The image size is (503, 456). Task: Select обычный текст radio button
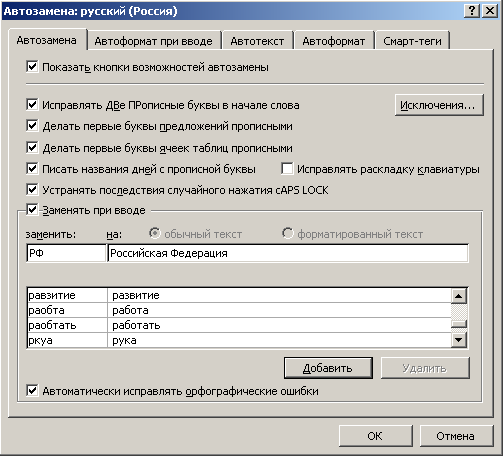tap(155, 233)
